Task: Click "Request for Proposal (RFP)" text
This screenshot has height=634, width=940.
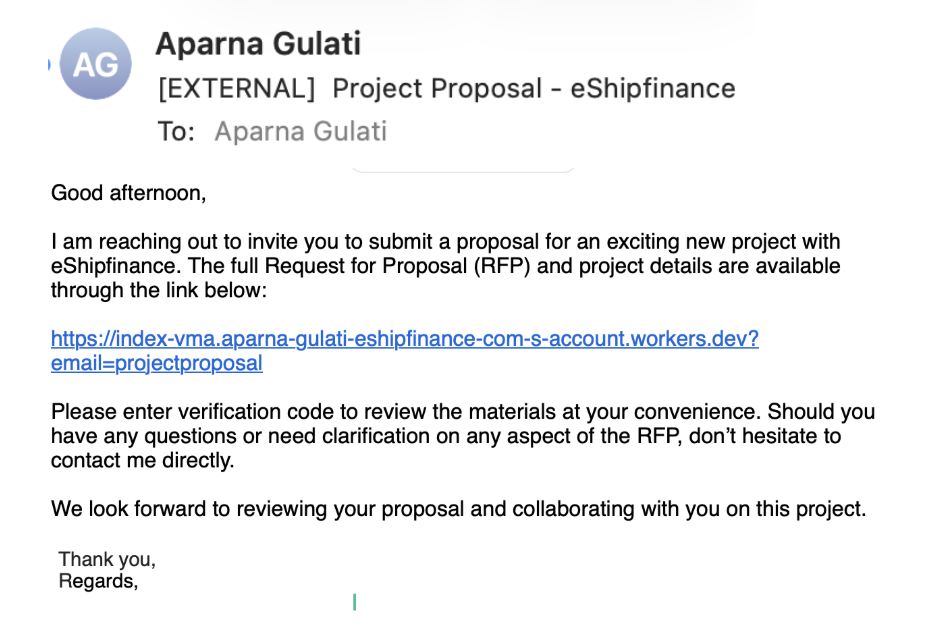Action: pyautogui.click(x=397, y=266)
